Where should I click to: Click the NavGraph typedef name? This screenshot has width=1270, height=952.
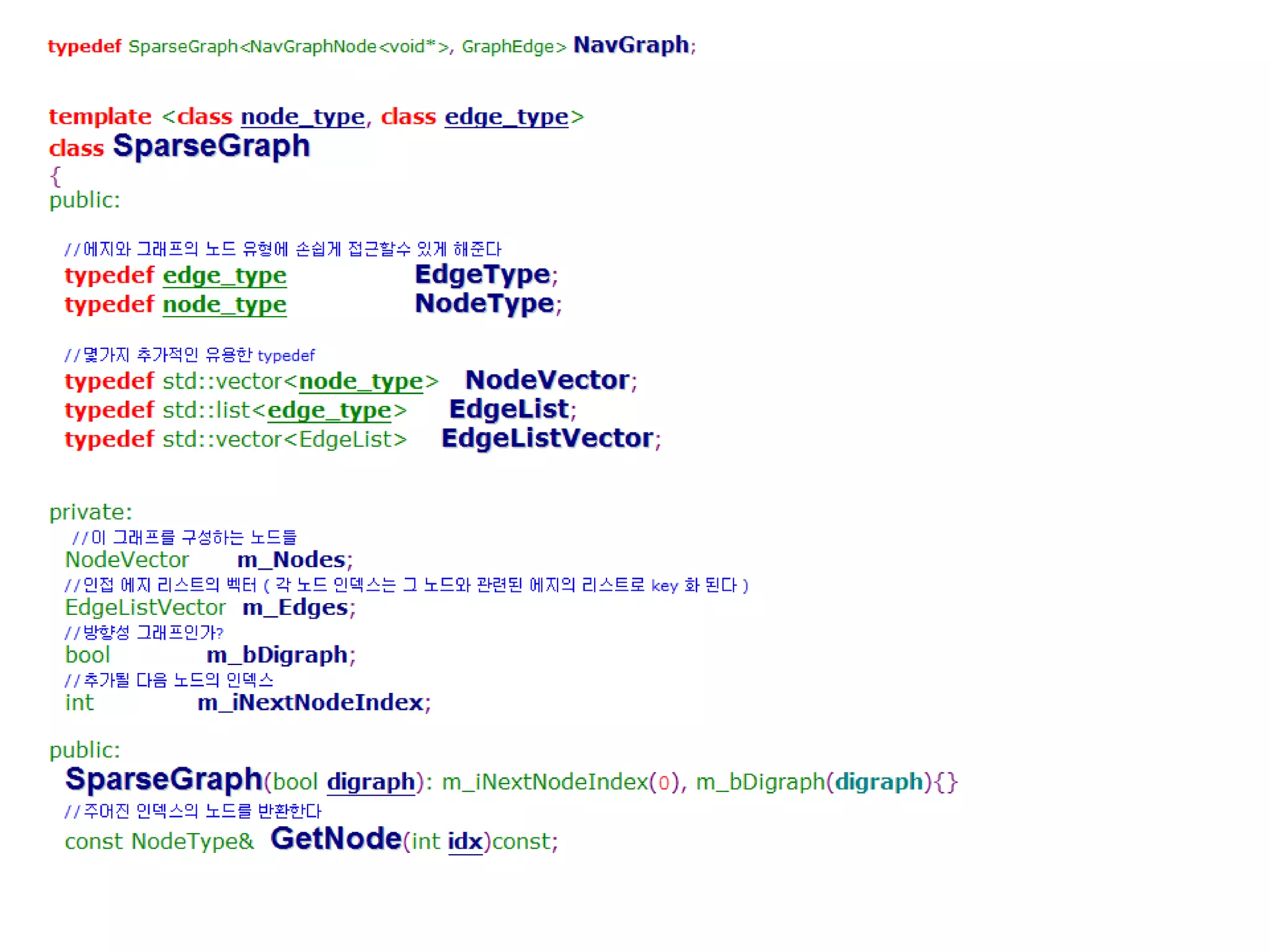pyautogui.click(x=631, y=45)
